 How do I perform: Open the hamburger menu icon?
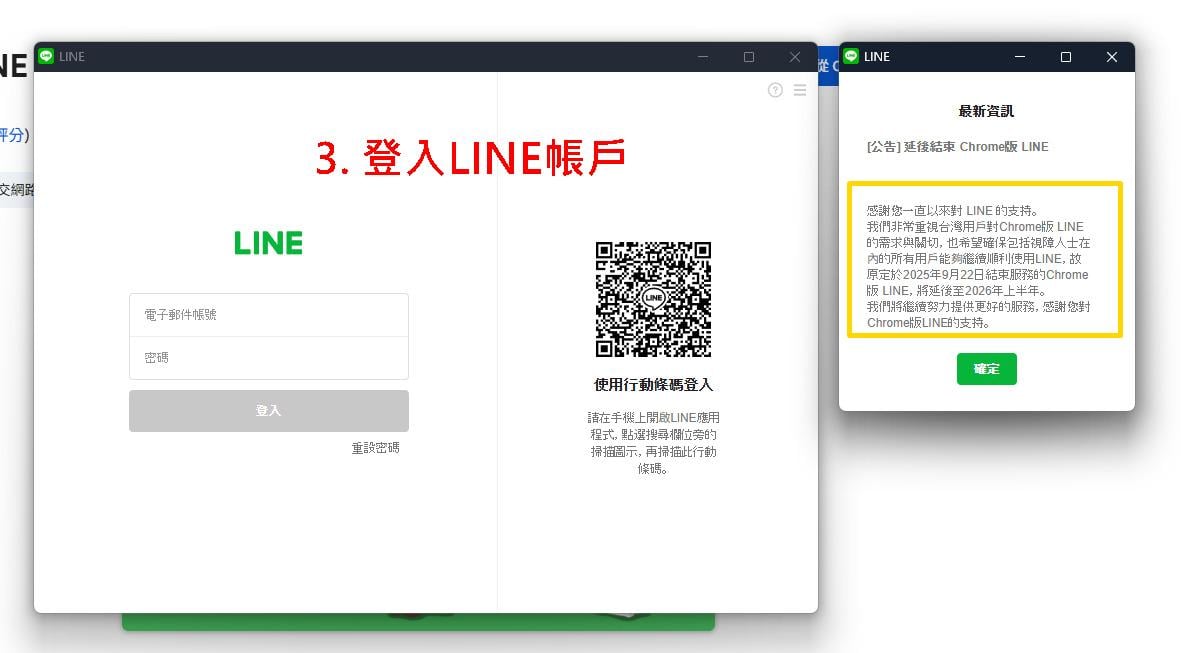(800, 90)
